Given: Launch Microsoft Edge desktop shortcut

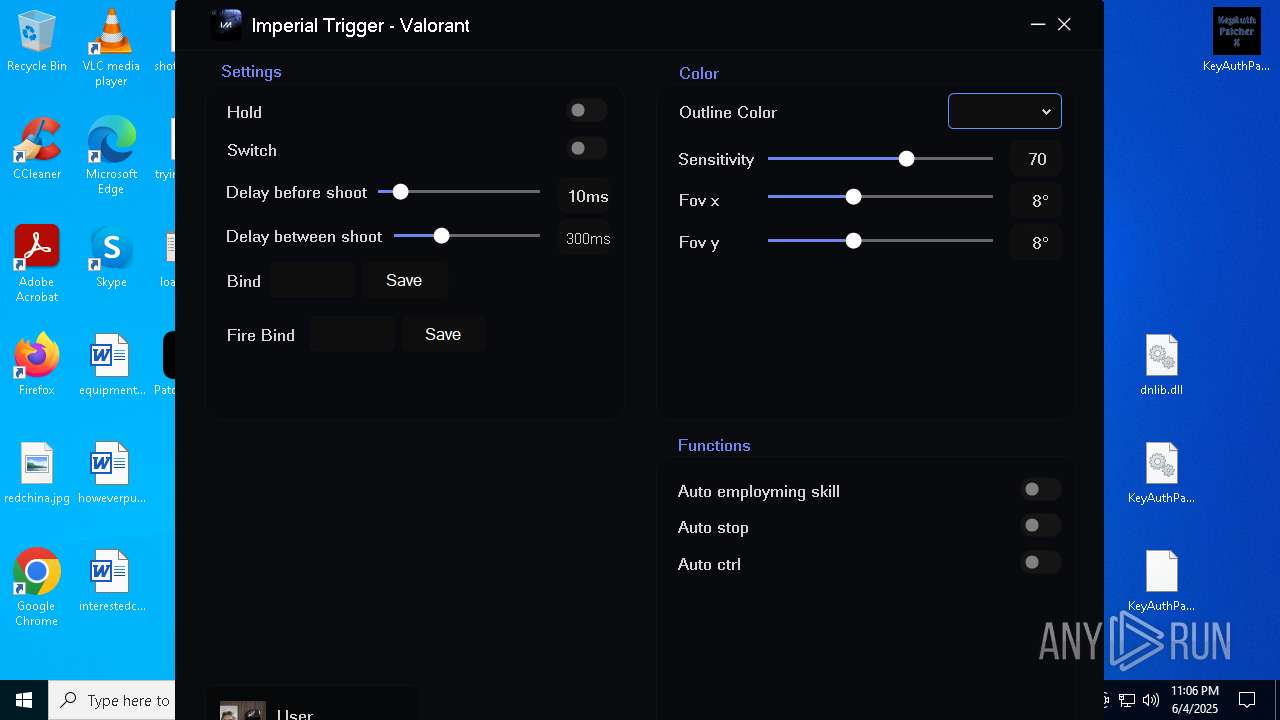Looking at the screenshot, I should [x=111, y=156].
